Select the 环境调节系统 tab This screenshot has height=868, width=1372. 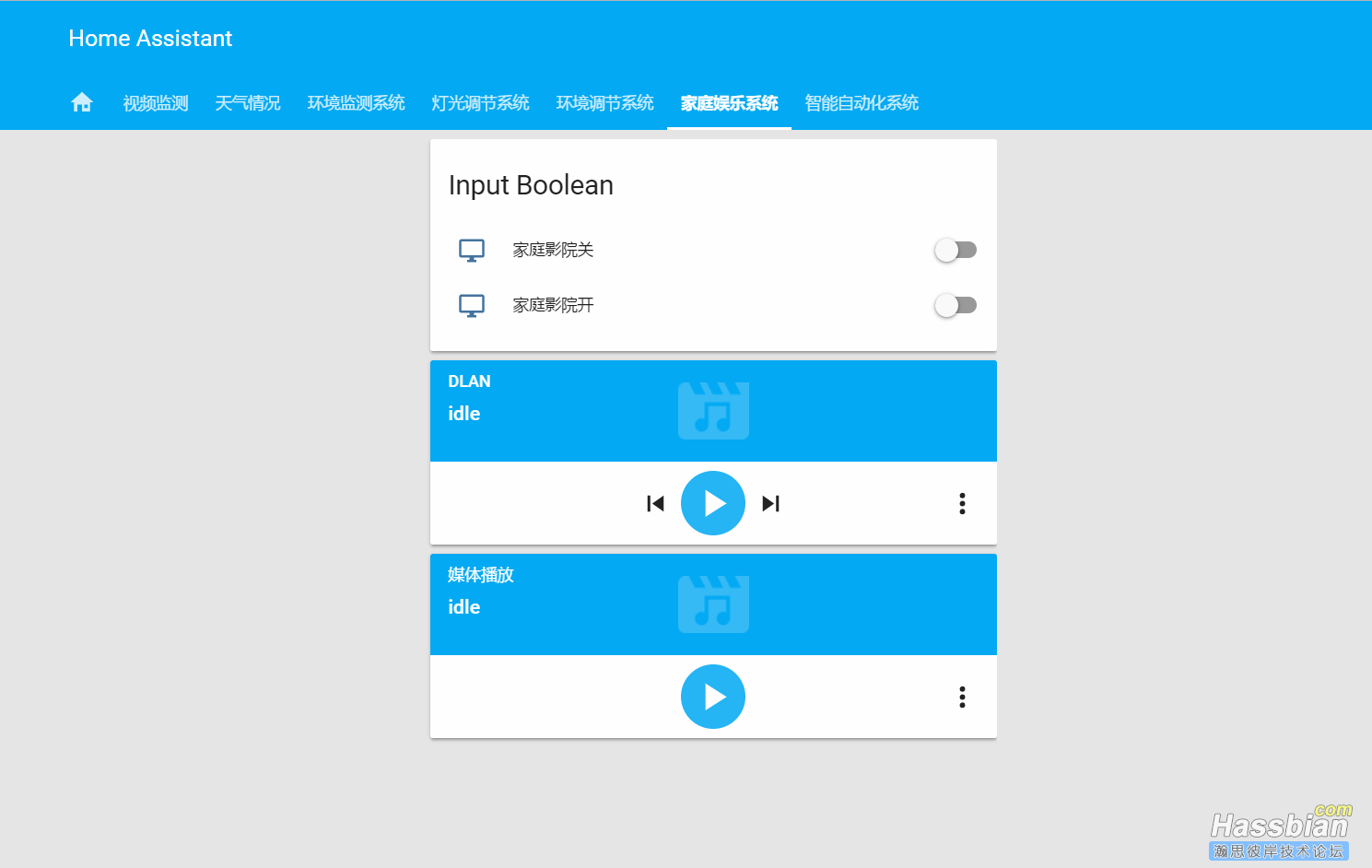pos(605,103)
